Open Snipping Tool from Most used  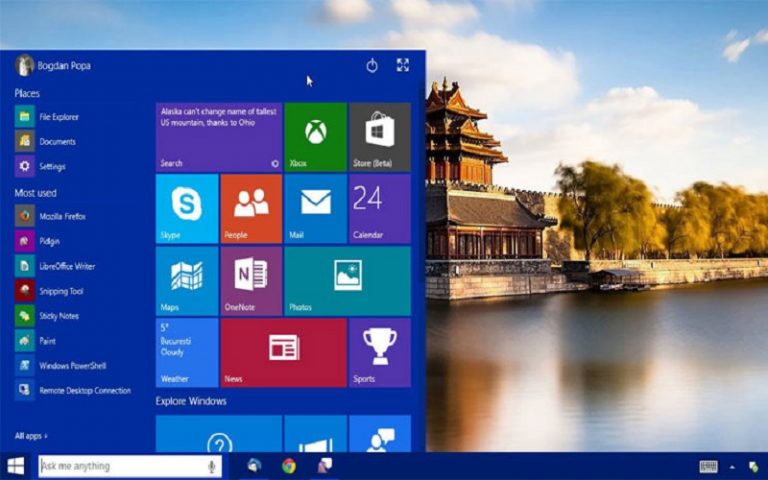point(49,291)
